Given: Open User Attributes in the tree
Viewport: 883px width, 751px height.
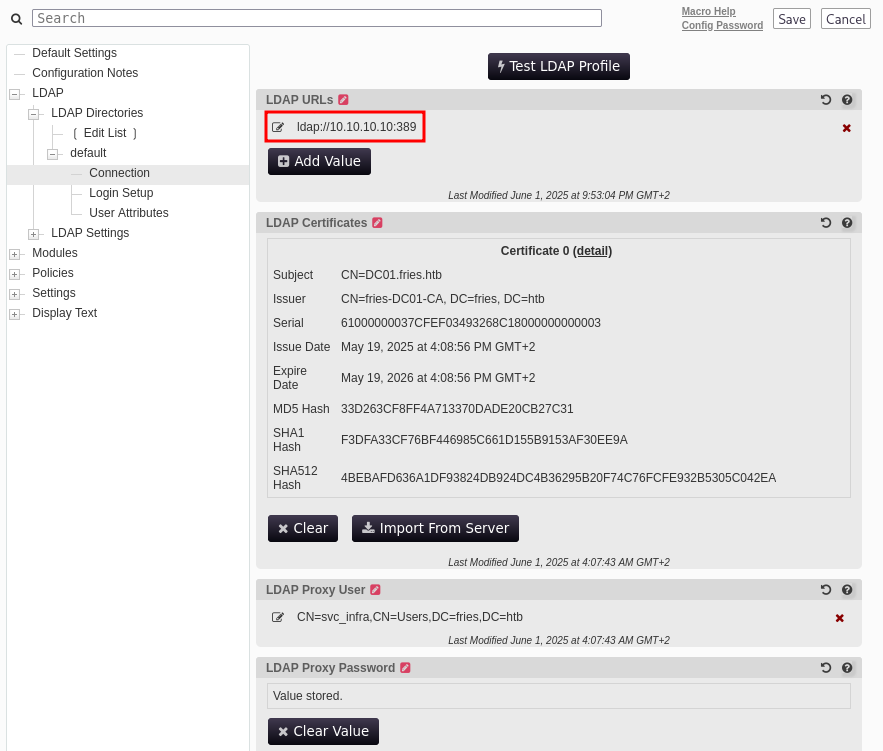Looking at the screenshot, I should 129,213.
